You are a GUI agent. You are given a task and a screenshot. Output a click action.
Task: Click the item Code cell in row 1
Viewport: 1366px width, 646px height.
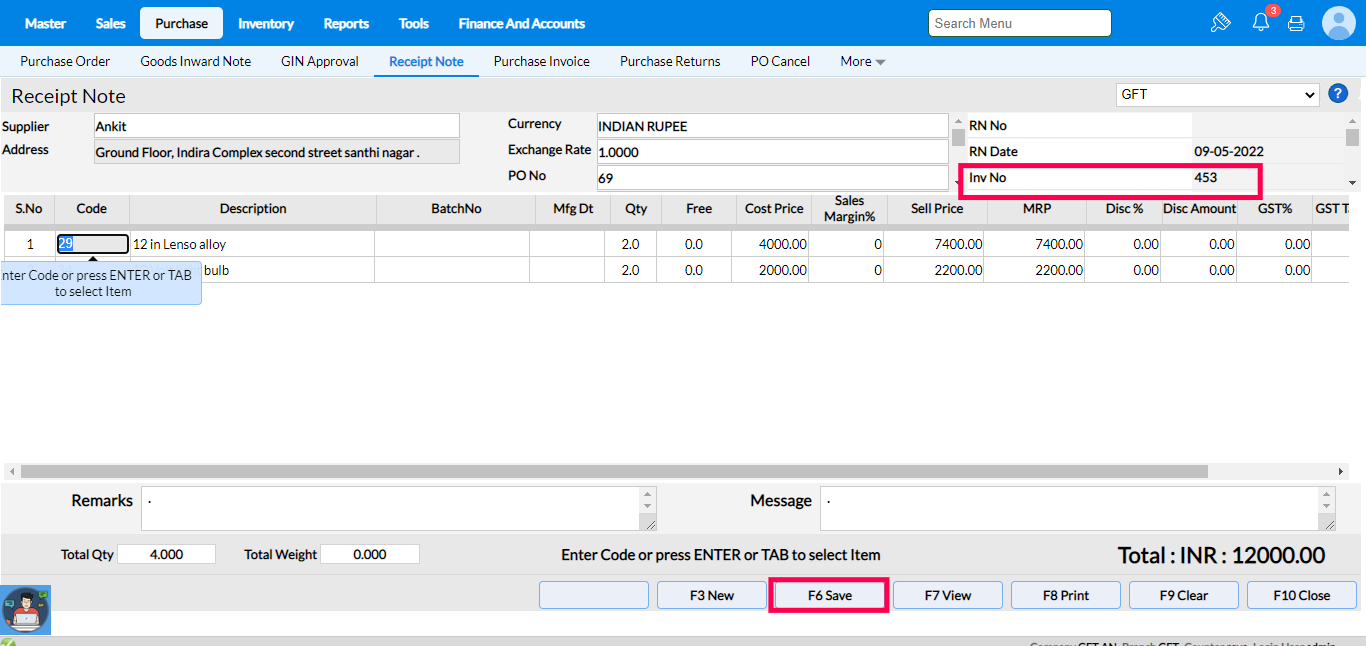point(93,244)
